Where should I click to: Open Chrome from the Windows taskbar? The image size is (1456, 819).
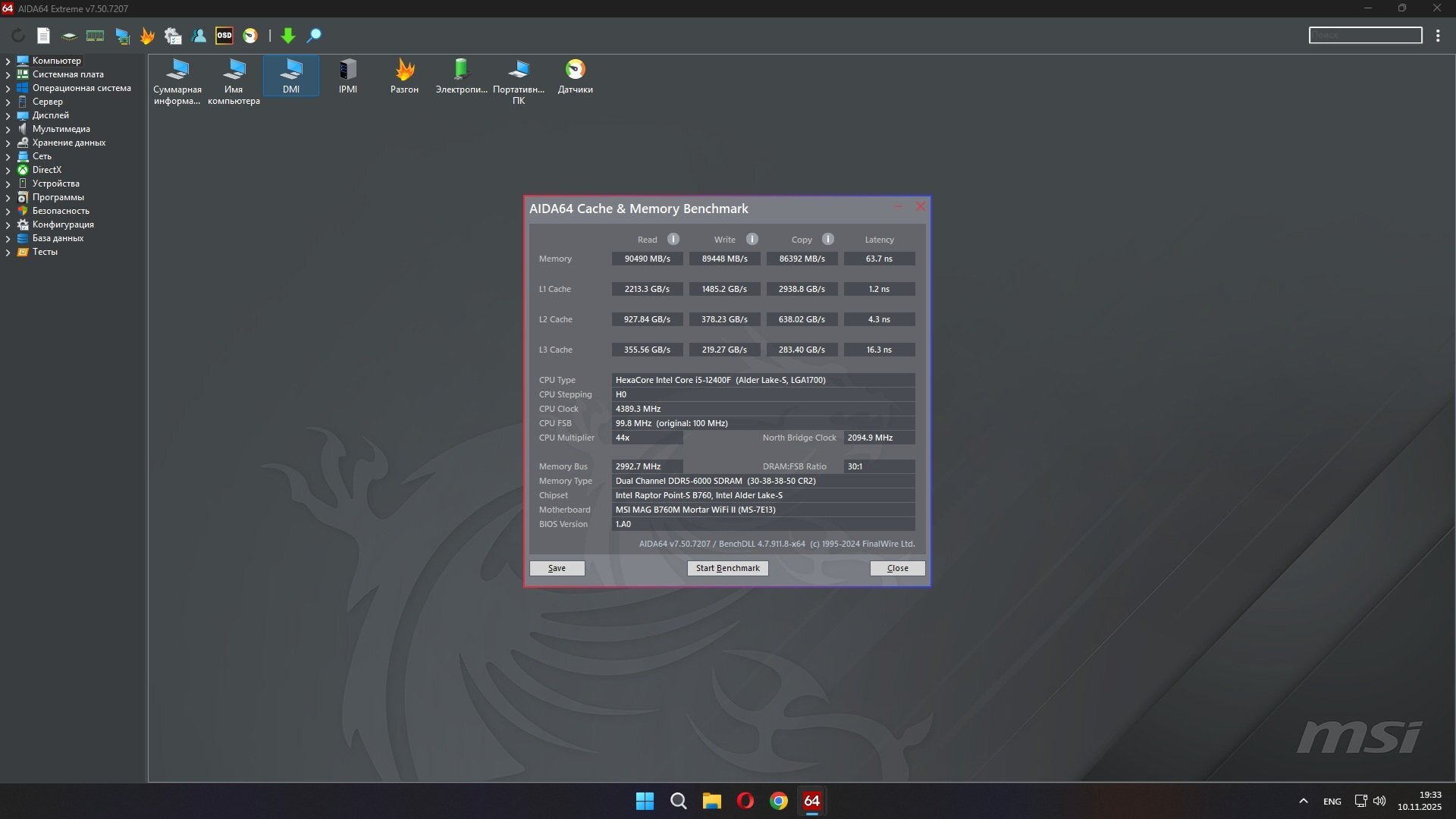(x=778, y=801)
